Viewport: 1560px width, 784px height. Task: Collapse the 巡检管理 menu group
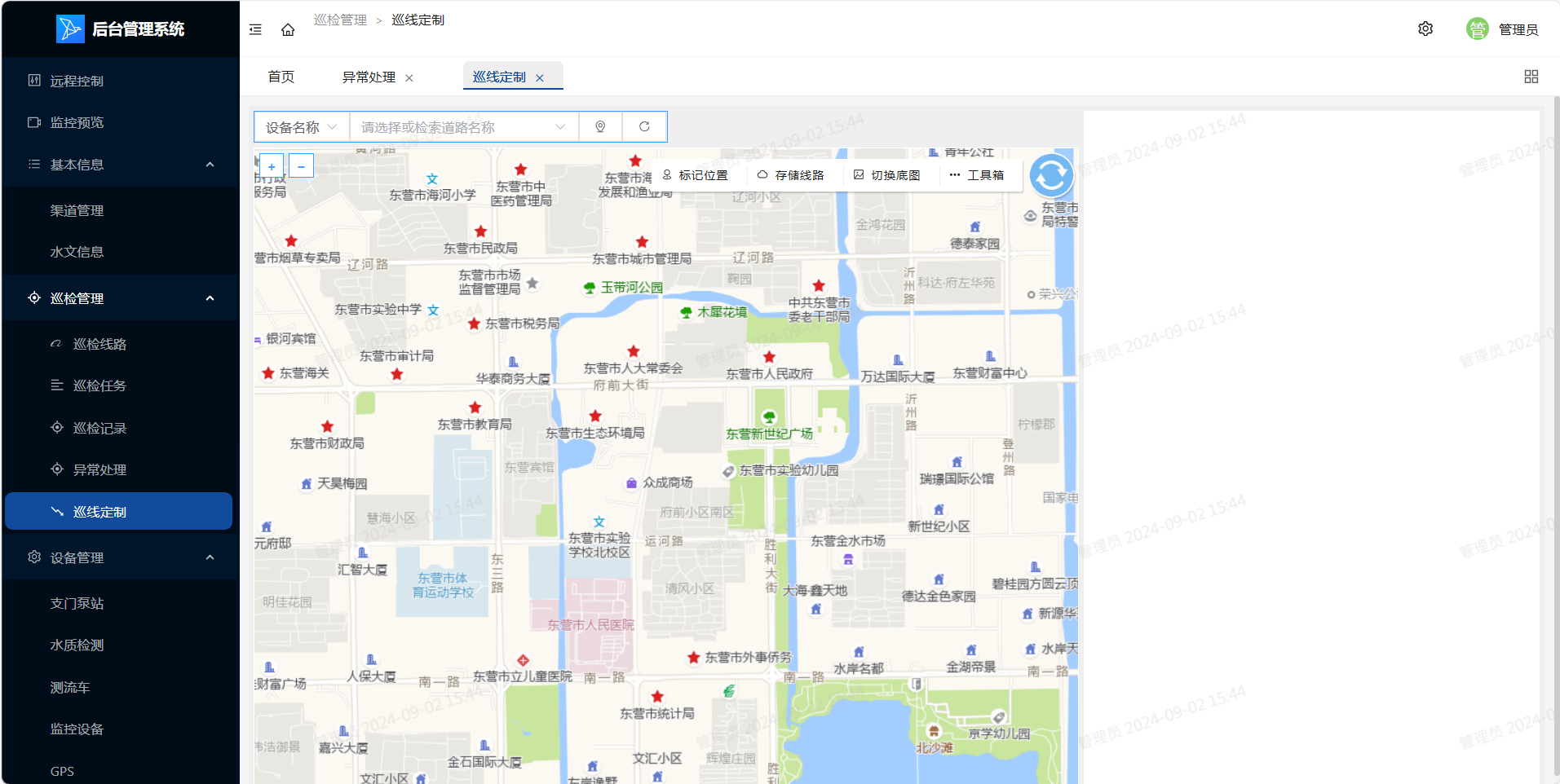210,298
